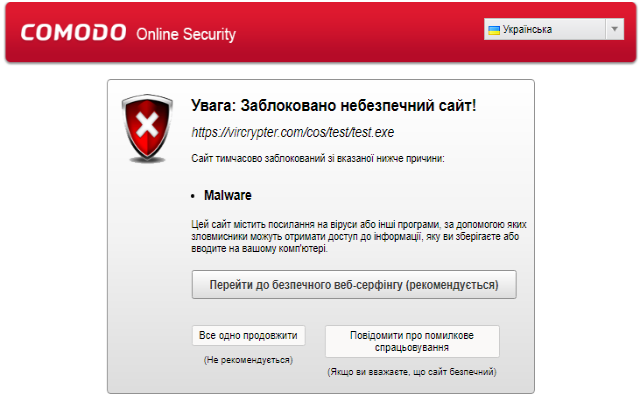Click the white X inside the shield
Screen dimensions: 640x400
(x=147, y=124)
